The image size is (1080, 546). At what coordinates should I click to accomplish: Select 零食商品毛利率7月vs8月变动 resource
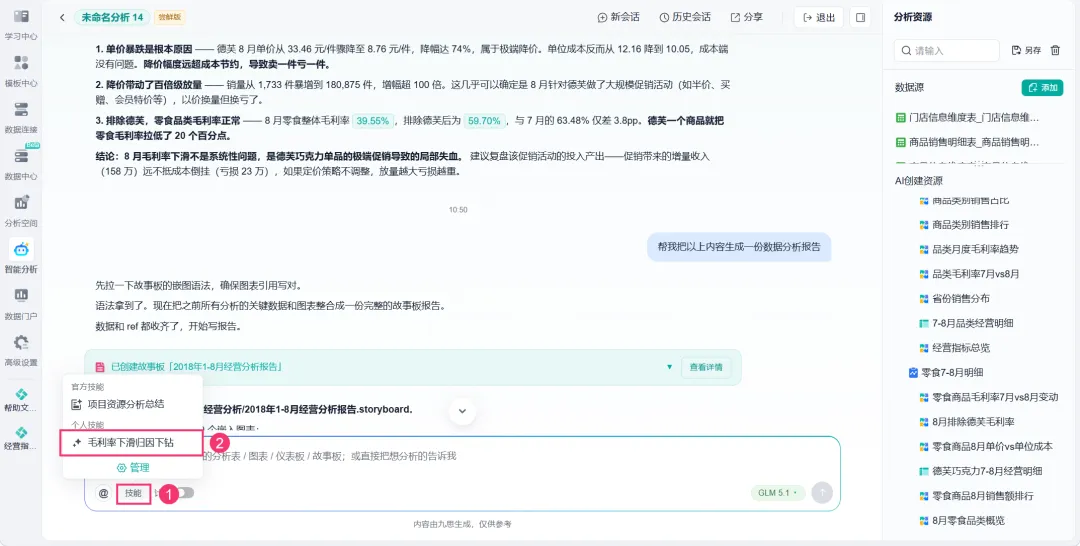click(x=989, y=397)
